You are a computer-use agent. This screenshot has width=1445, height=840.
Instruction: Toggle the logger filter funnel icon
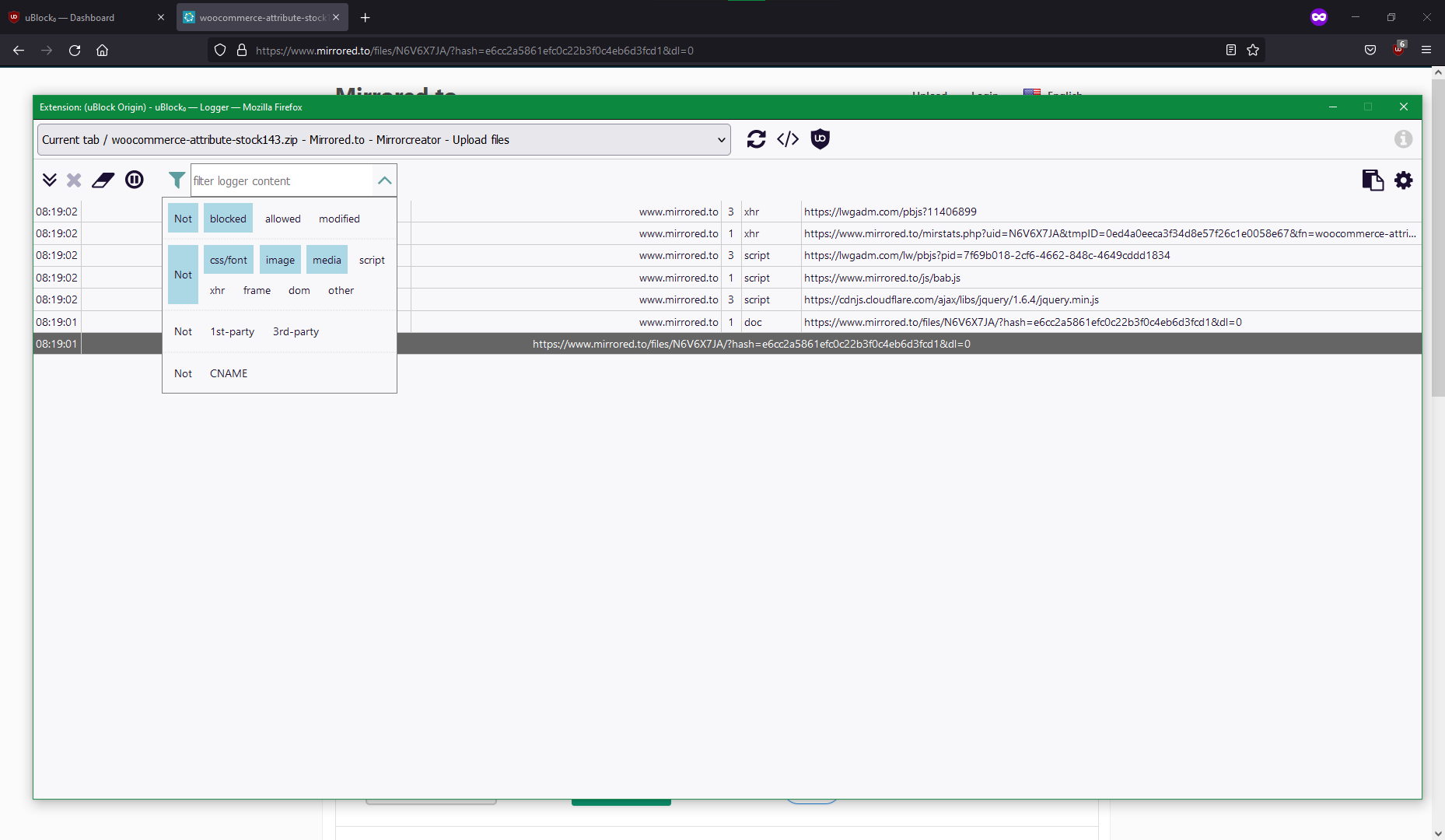pos(177,180)
